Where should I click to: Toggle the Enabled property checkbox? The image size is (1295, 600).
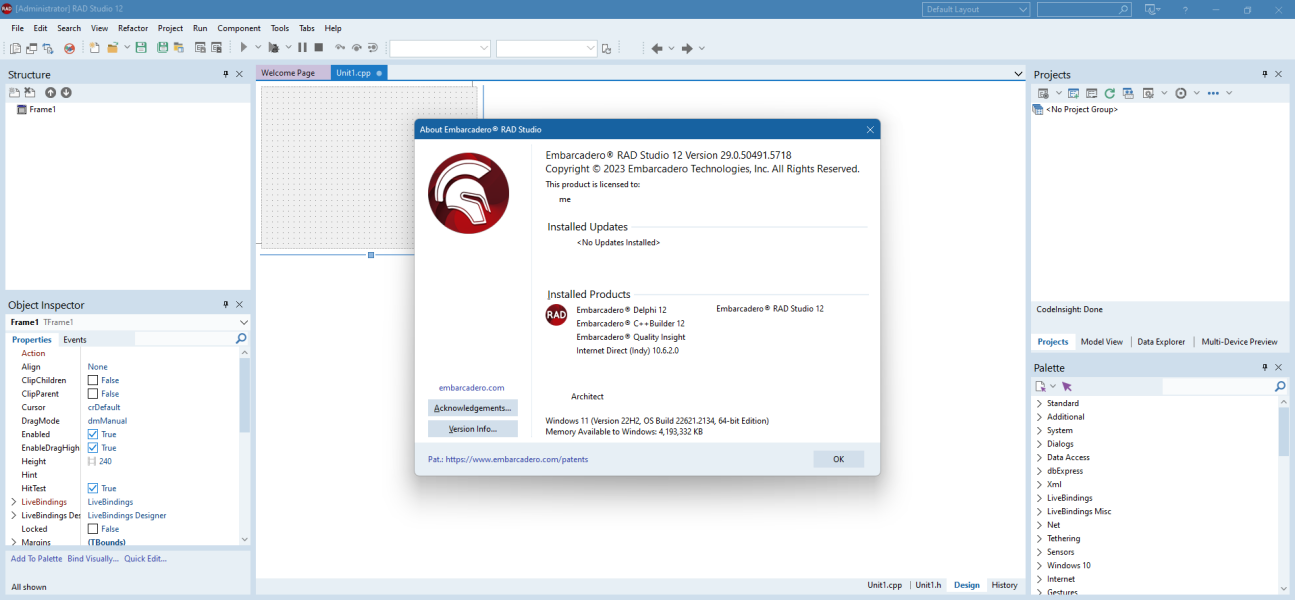(x=93, y=434)
